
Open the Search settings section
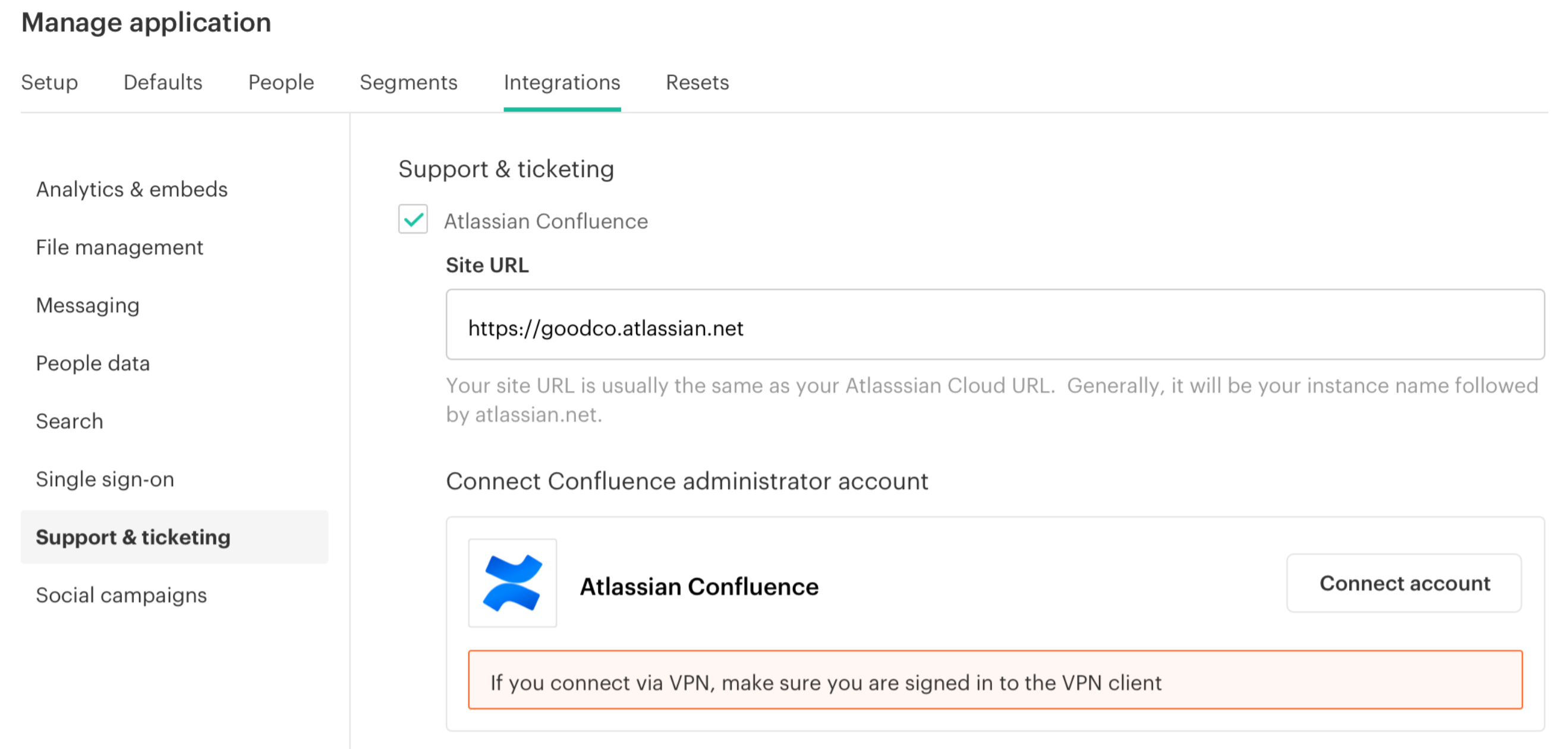[x=70, y=421]
